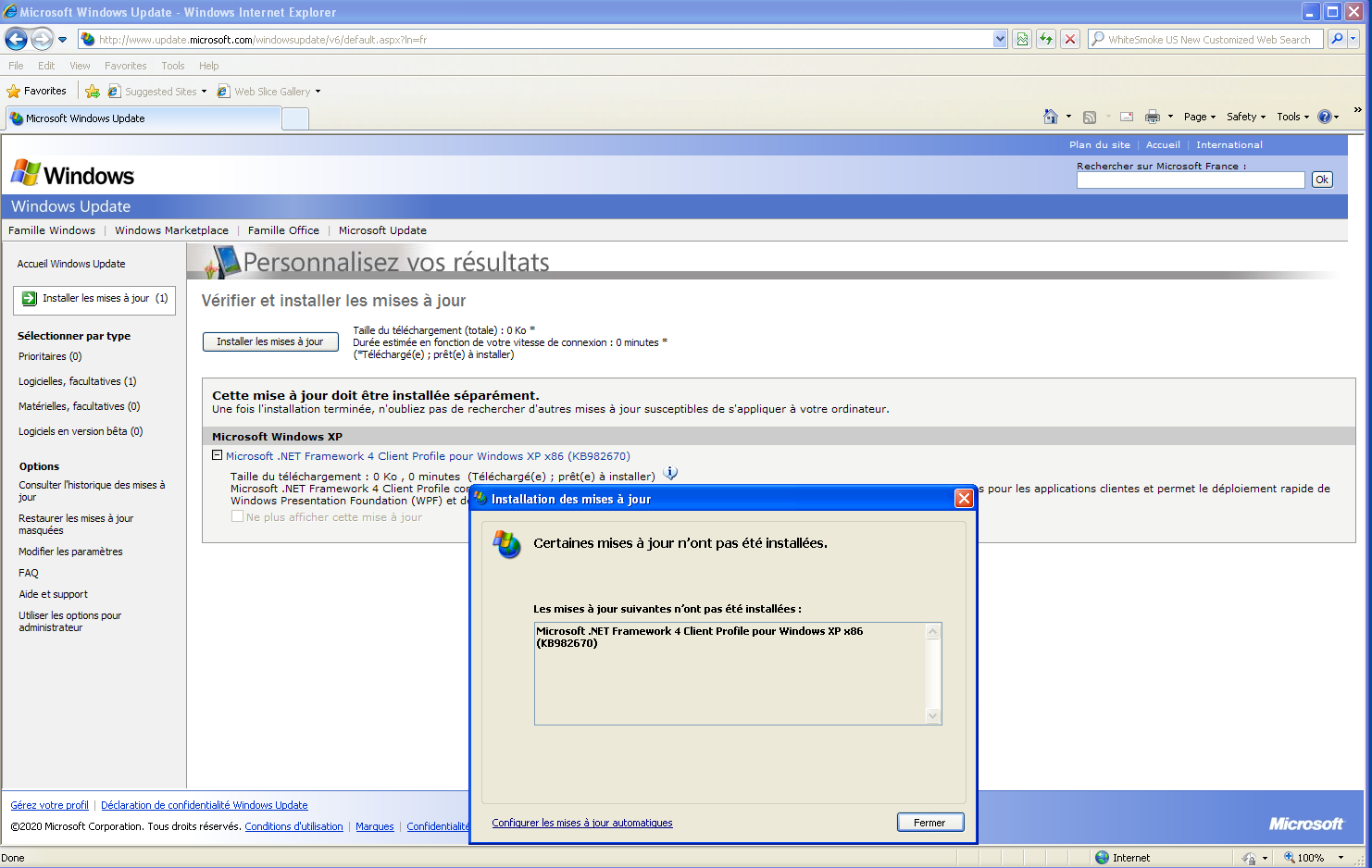The height and width of the screenshot is (868, 1372).
Task: Click the Plan du site link
Action: [x=1100, y=144]
